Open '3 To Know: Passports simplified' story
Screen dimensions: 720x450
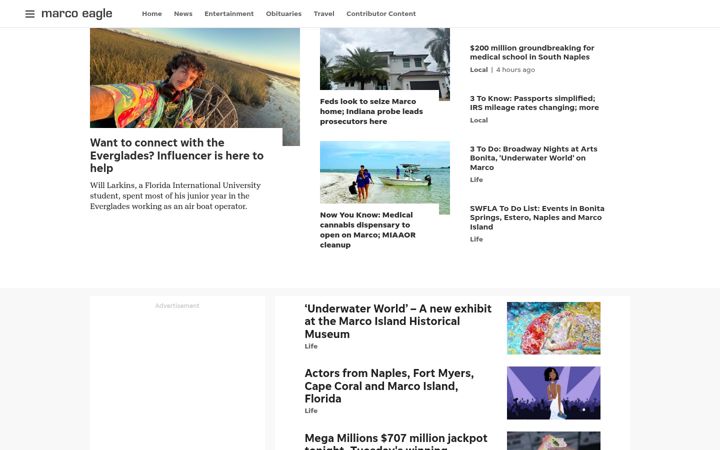pos(534,103)
